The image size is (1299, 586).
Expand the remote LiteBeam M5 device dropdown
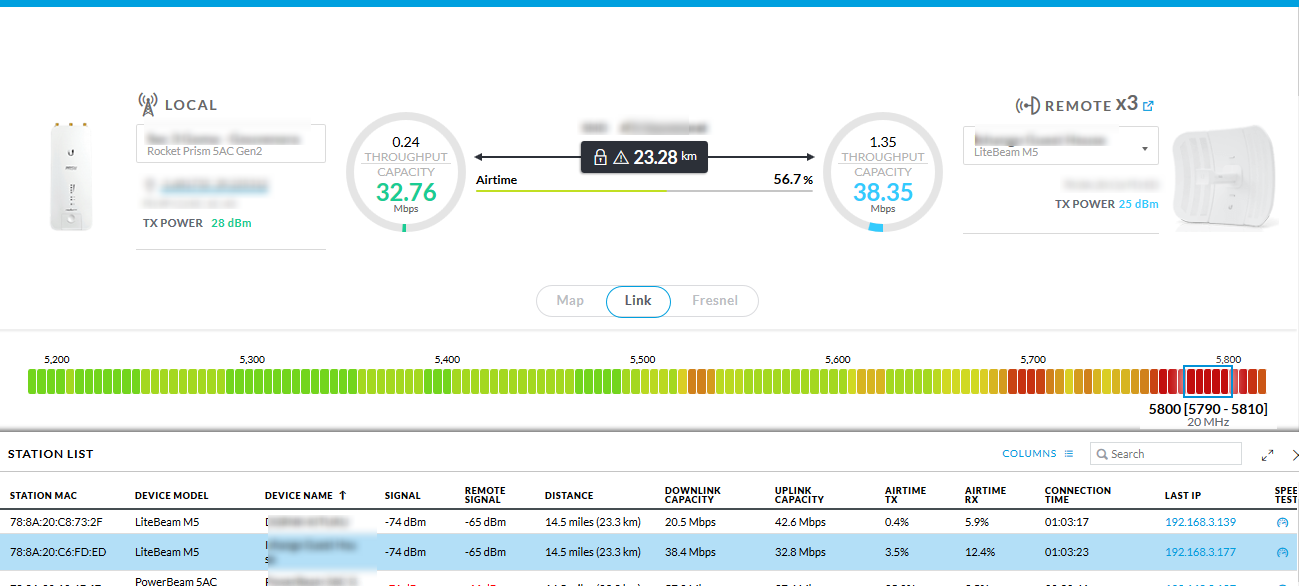click(1144, 148)
